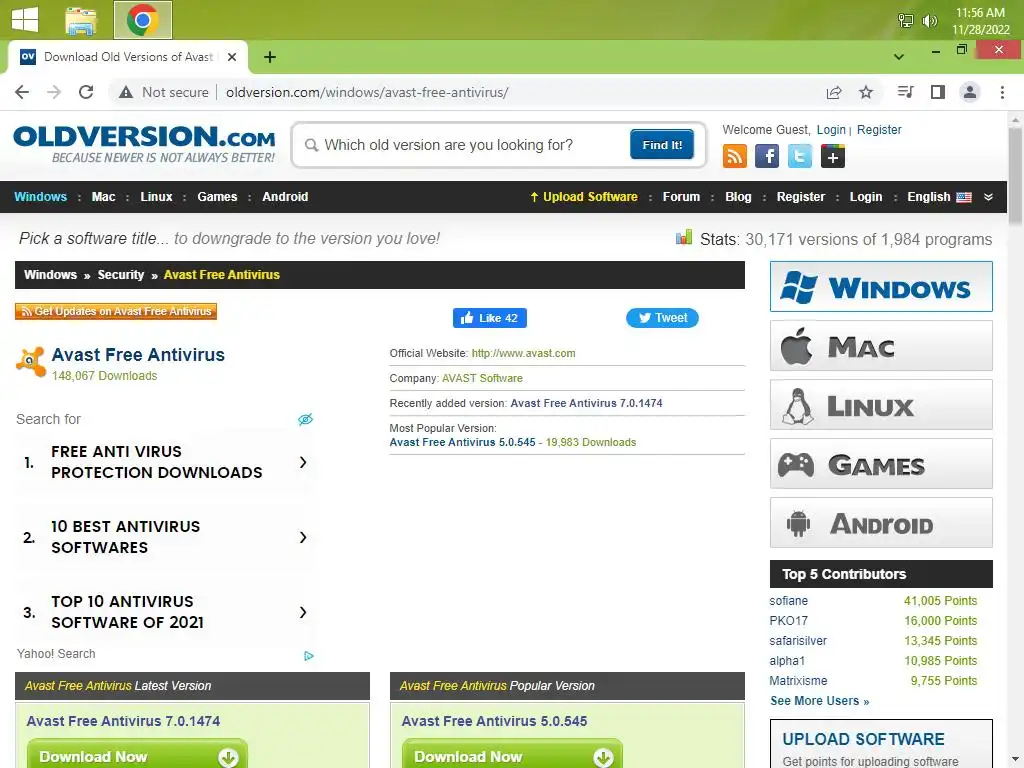Image resolution: width=1024 pixels, height=768 pixels.
Task: Open Recently added Avast Free Antivirus 7.0.1474
Action: [586, 403]
